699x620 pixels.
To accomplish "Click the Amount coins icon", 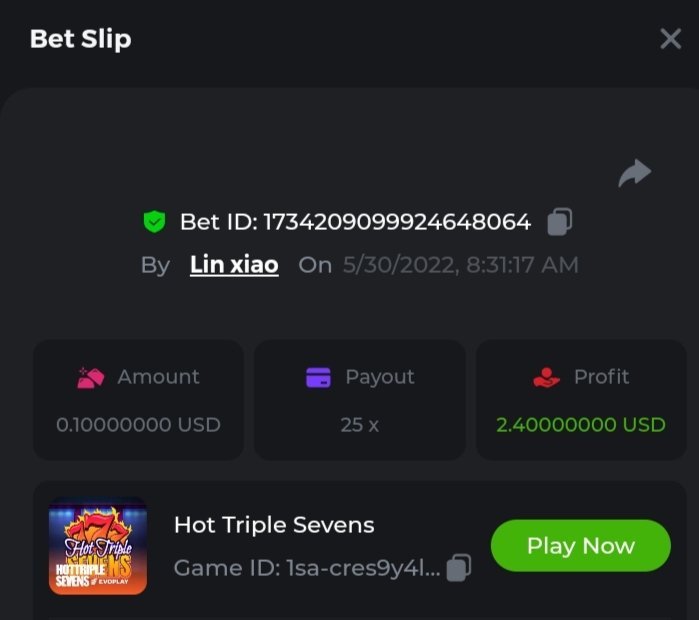I will click(x=91, y=377).
